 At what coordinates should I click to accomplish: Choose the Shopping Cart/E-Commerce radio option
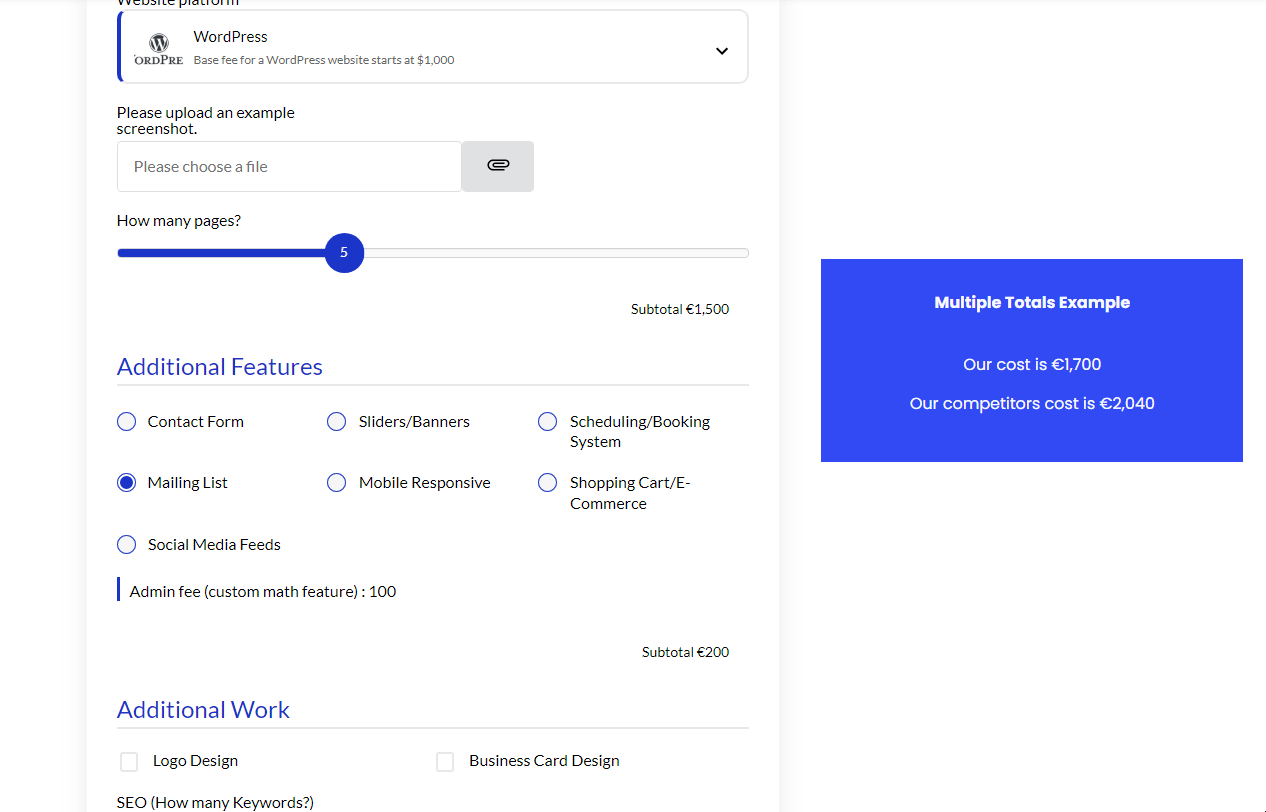click(x=547, y=483)
